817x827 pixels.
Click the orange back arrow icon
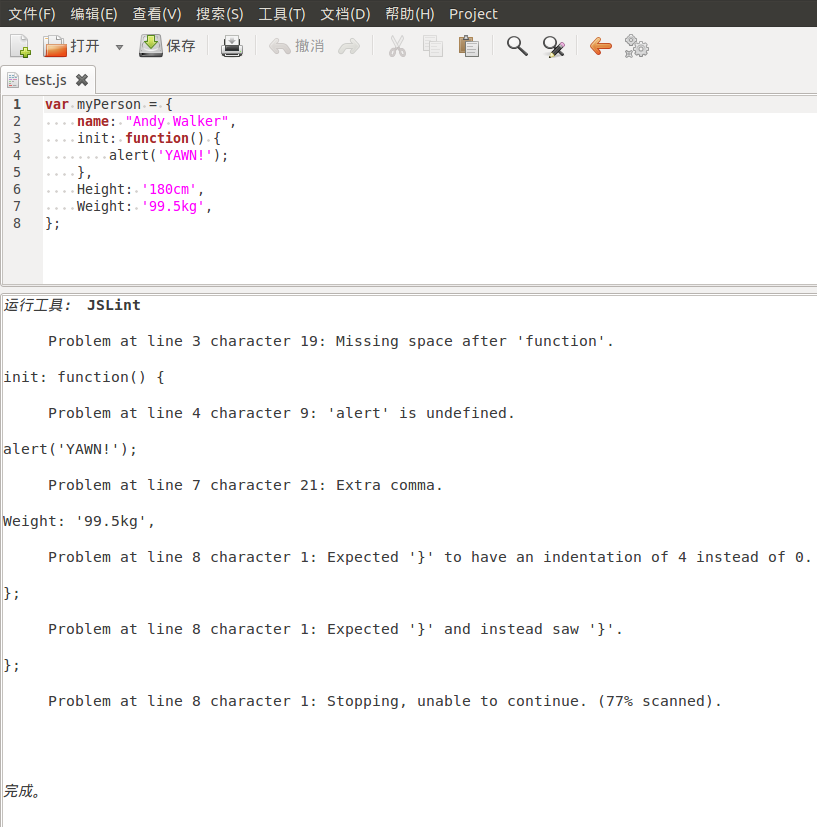600,46
